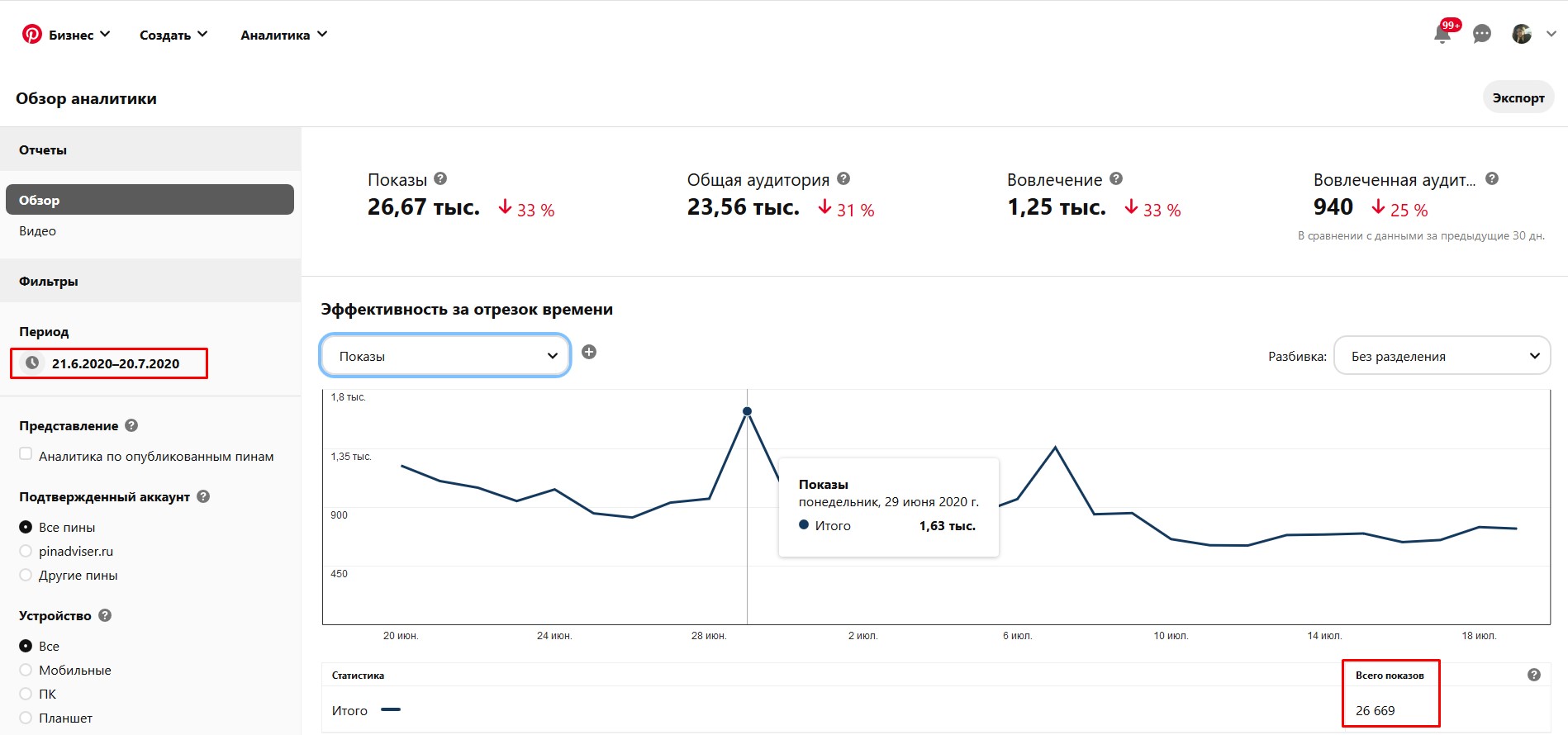Click help icon next to Показы
Viewport: 1568px width, 735px height.
[x=440, y=178]
